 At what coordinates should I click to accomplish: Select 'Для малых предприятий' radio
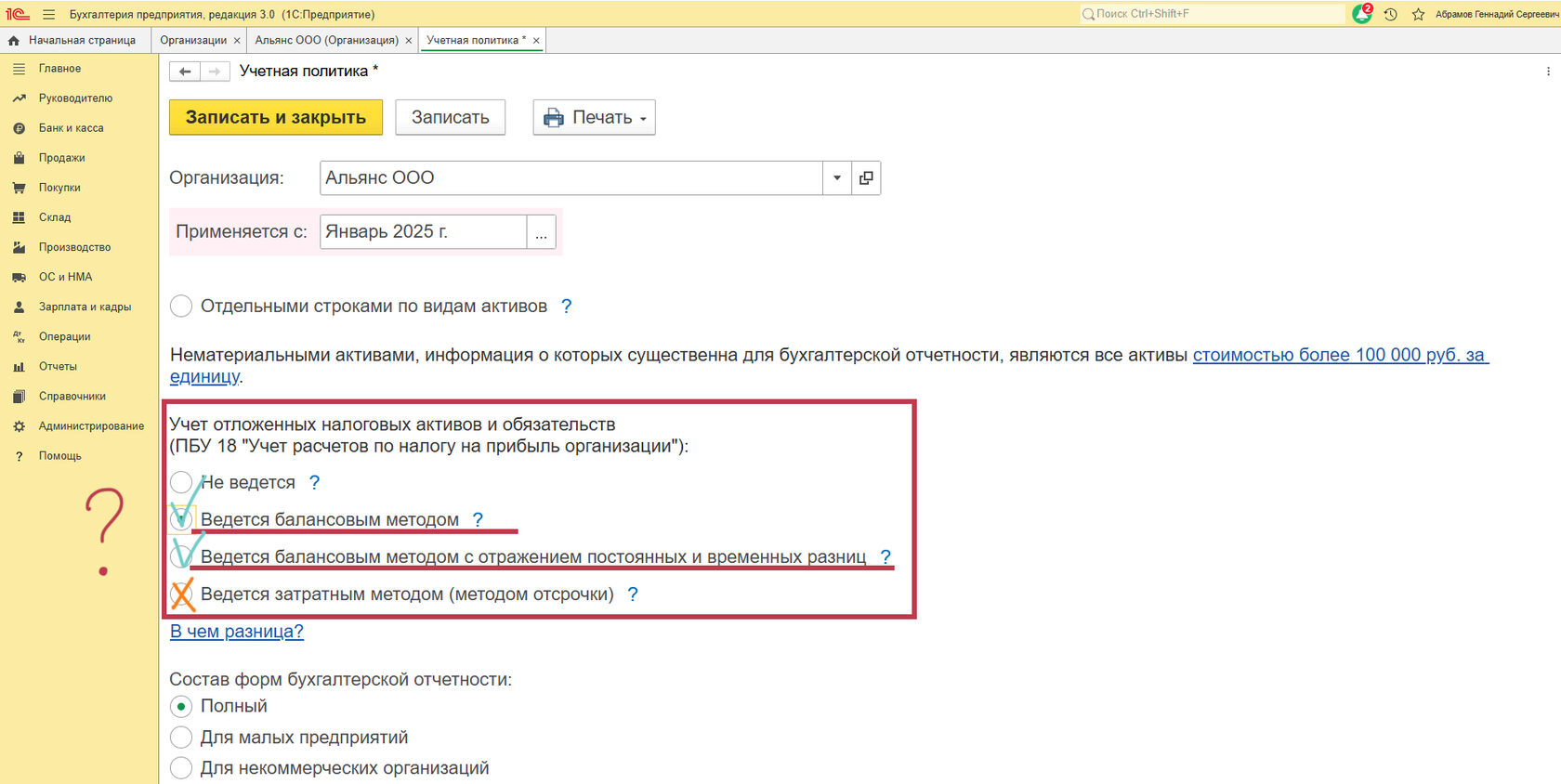pyautogui.click(x=181, y=738)
